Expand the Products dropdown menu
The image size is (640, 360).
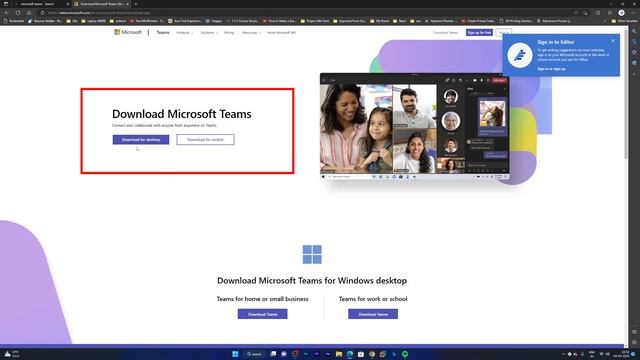[184, 33]
